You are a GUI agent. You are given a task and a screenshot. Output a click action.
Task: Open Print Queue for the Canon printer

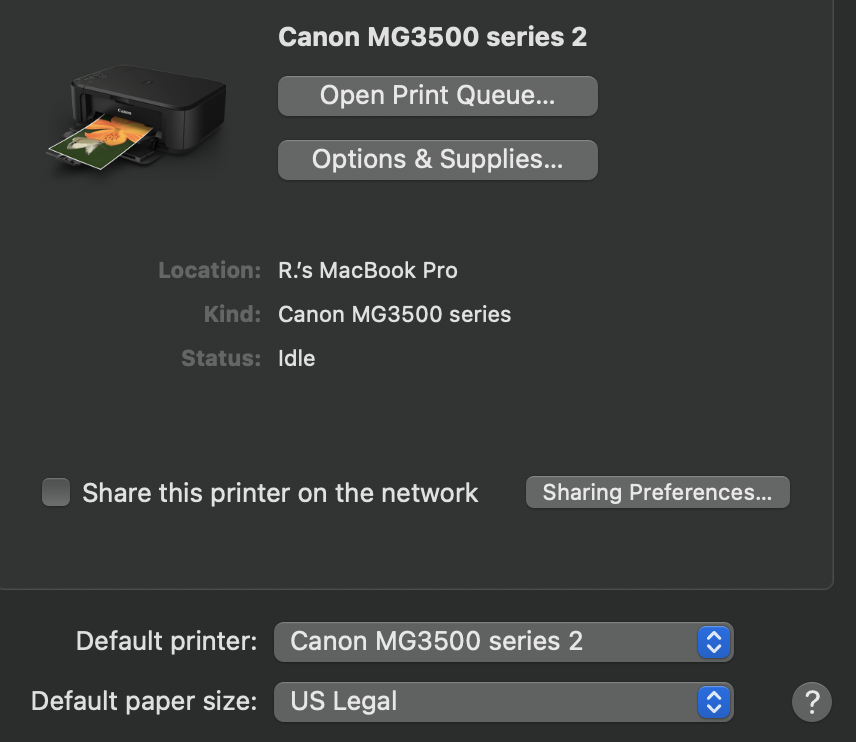click(x=437, y=96)
